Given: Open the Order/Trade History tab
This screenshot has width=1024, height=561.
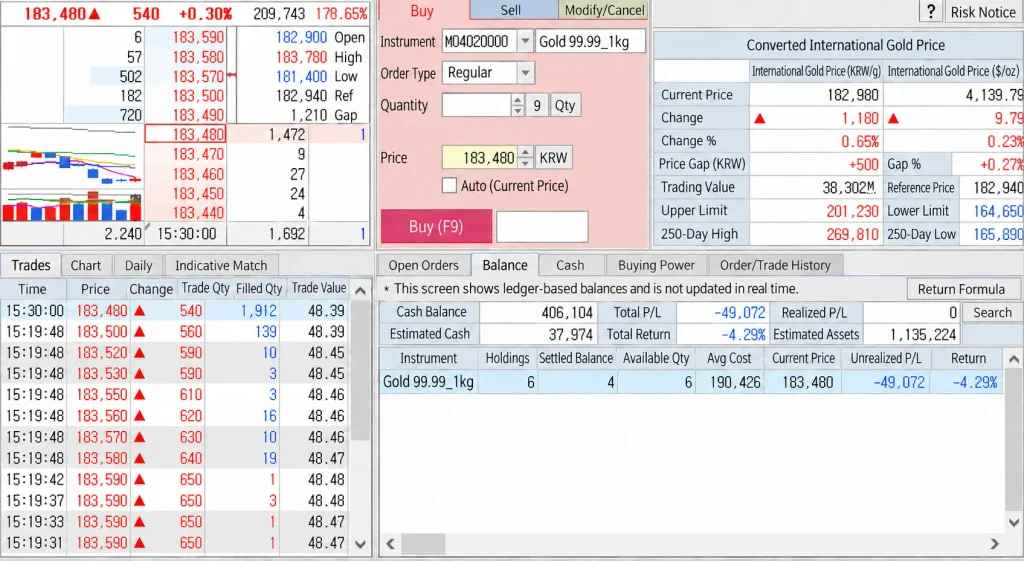Looking at the screenshot, I should point(775,265).
